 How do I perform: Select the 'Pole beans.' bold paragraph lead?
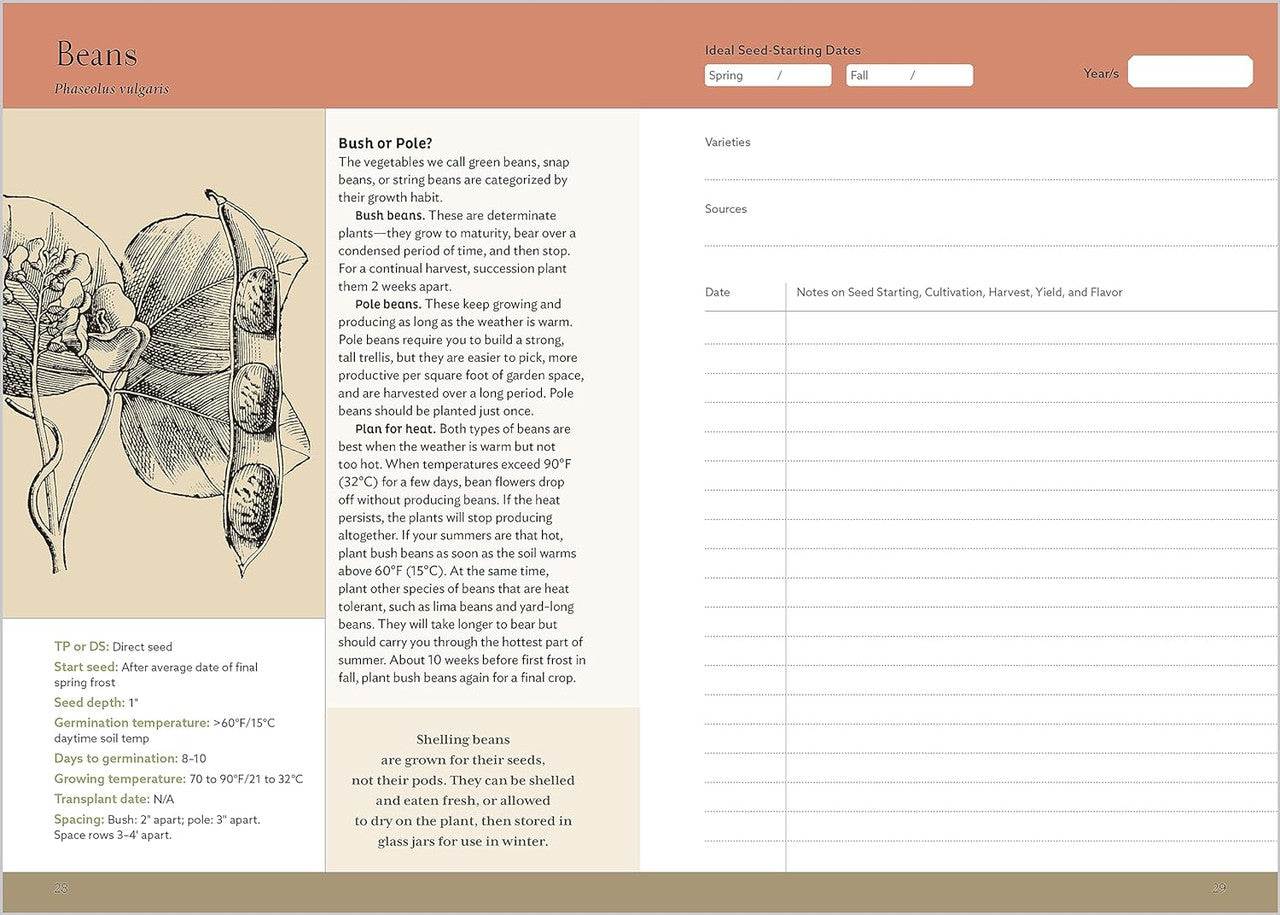click(x=388, y=304)
